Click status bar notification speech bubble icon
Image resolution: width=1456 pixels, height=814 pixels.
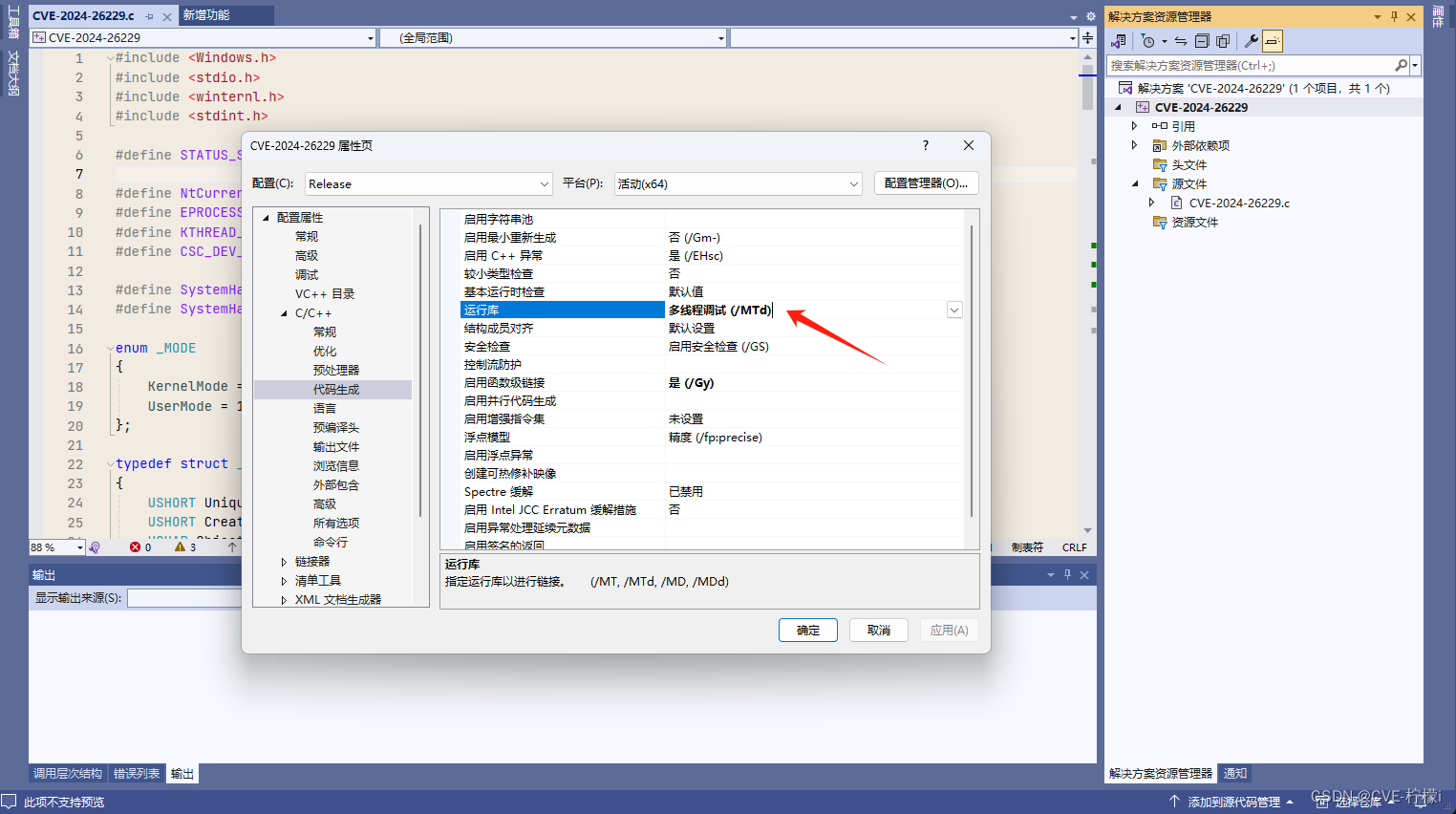[x=10, y=802]
